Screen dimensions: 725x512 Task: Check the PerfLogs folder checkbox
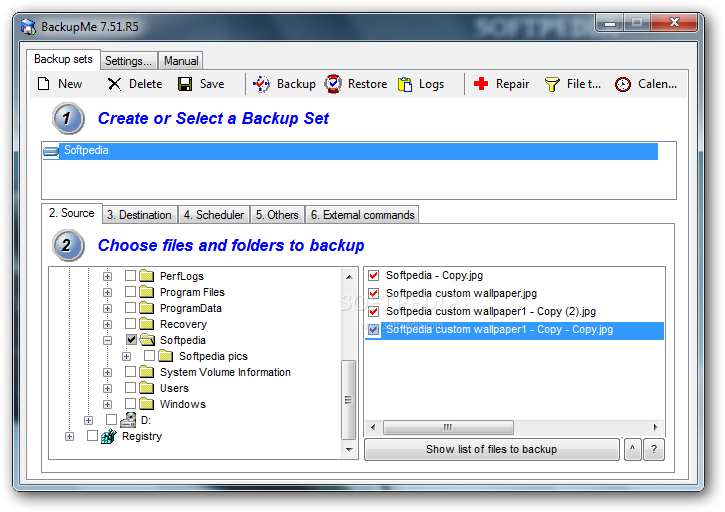coord(130,276)
